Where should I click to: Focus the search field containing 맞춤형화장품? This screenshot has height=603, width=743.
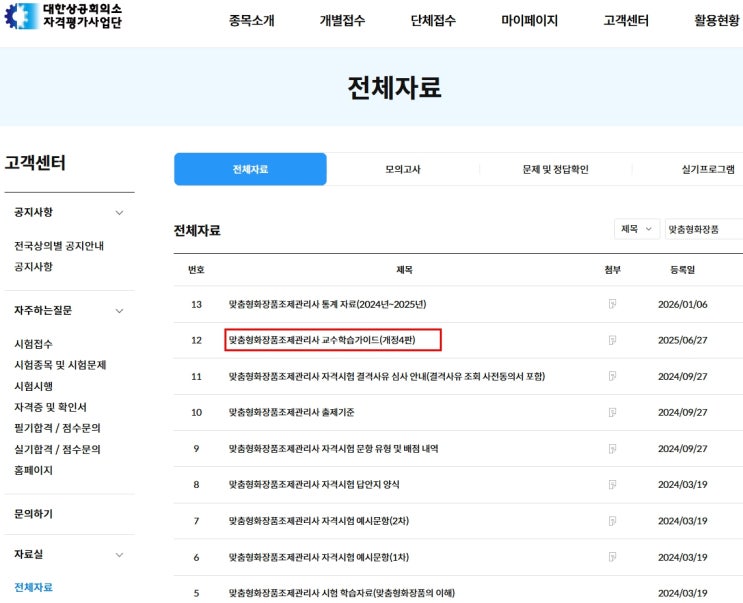point(704,229)
